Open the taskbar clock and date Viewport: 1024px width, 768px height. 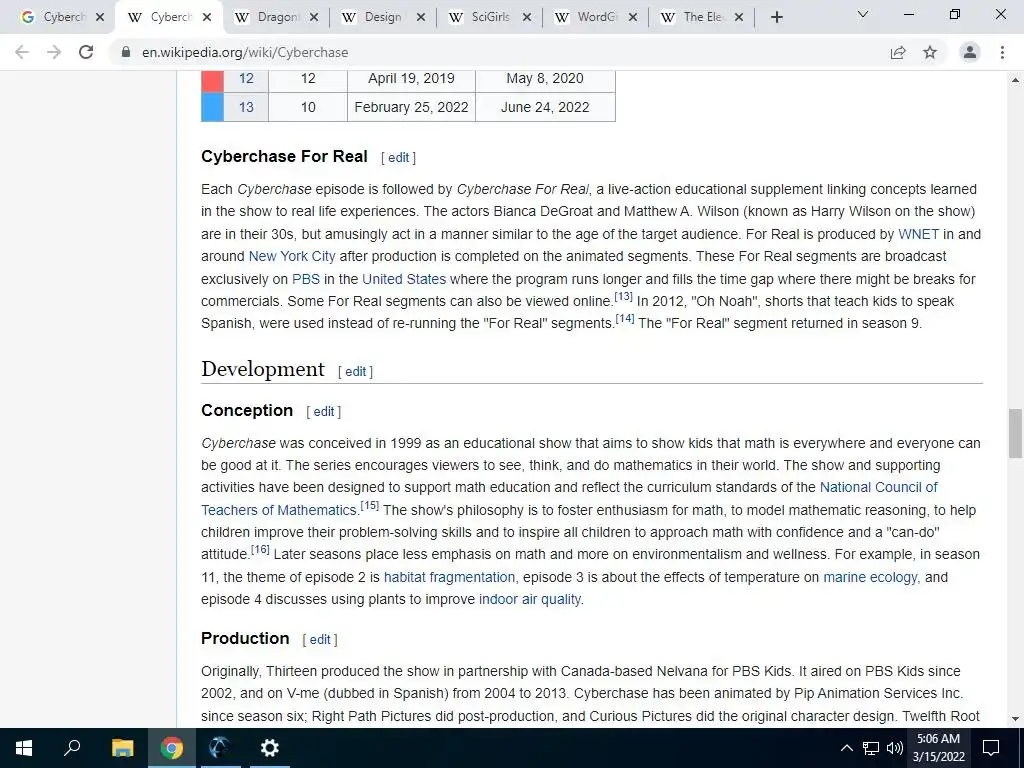(938, 748)
